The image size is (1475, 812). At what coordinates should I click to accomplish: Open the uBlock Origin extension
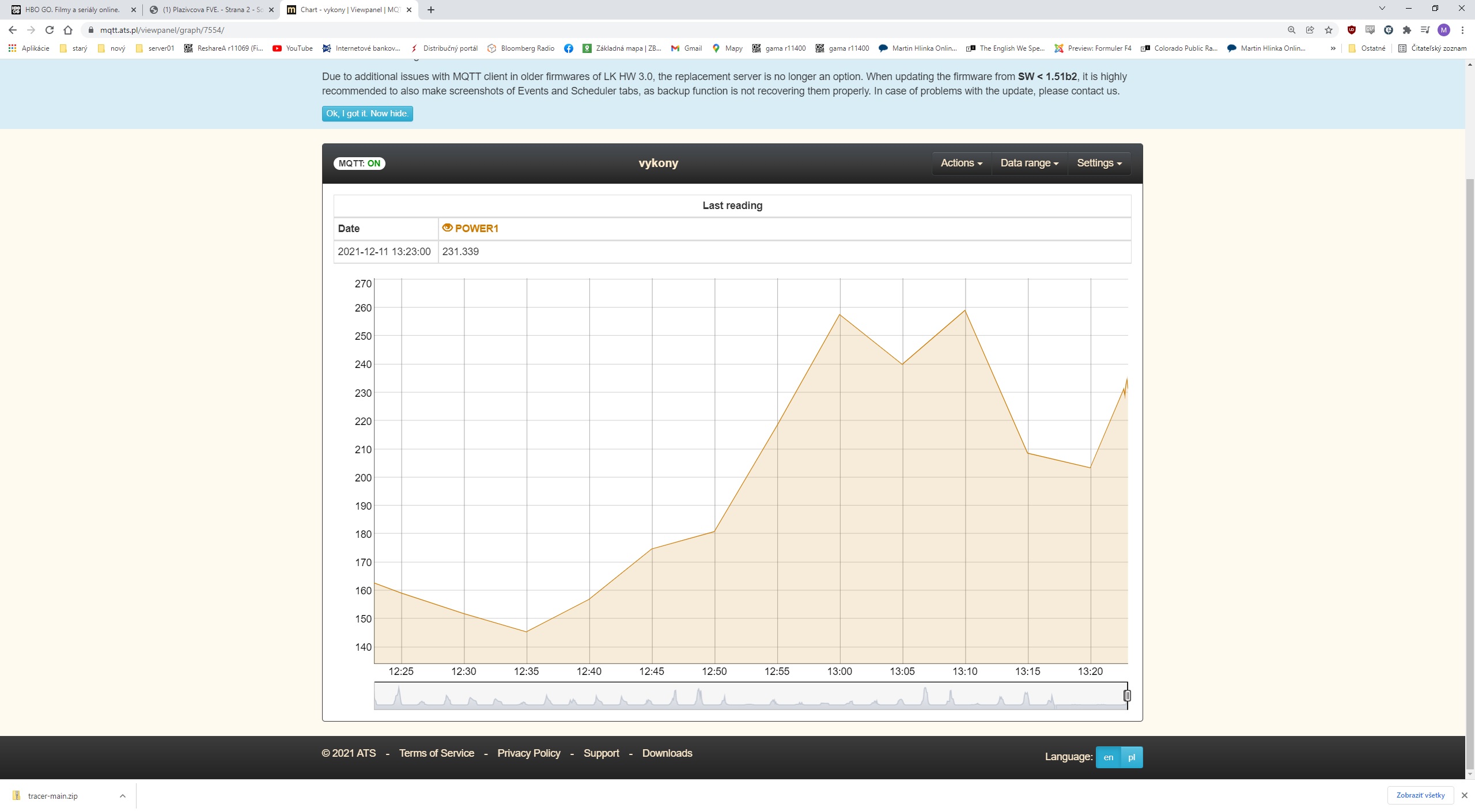tap(1351, 30)
